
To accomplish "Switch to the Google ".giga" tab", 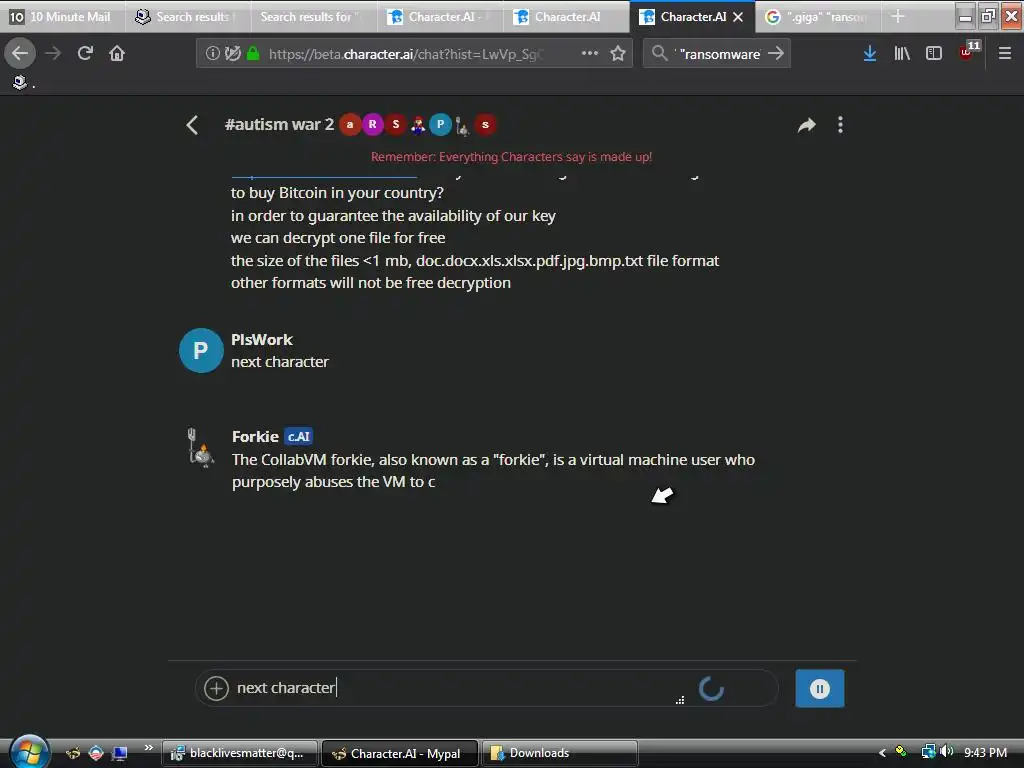I will pyautogui.click(x=818, y=17).
